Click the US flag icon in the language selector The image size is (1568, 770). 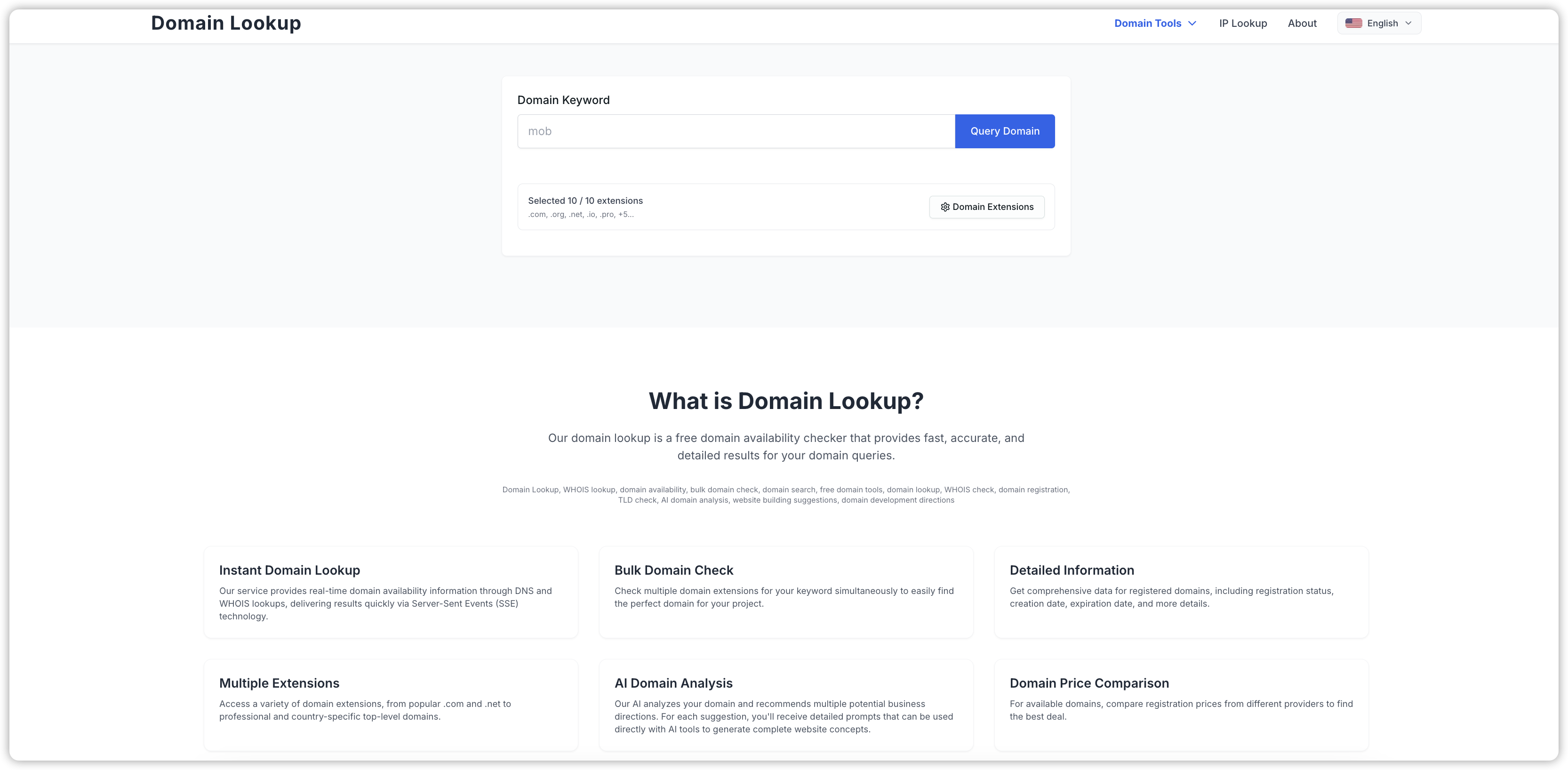[1353, 23]
